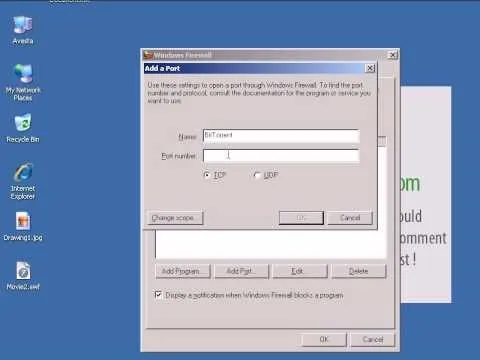Select the UDP radio button
Image resolution: width=480 pixels, height=360 pixels.
coord(257,175)
